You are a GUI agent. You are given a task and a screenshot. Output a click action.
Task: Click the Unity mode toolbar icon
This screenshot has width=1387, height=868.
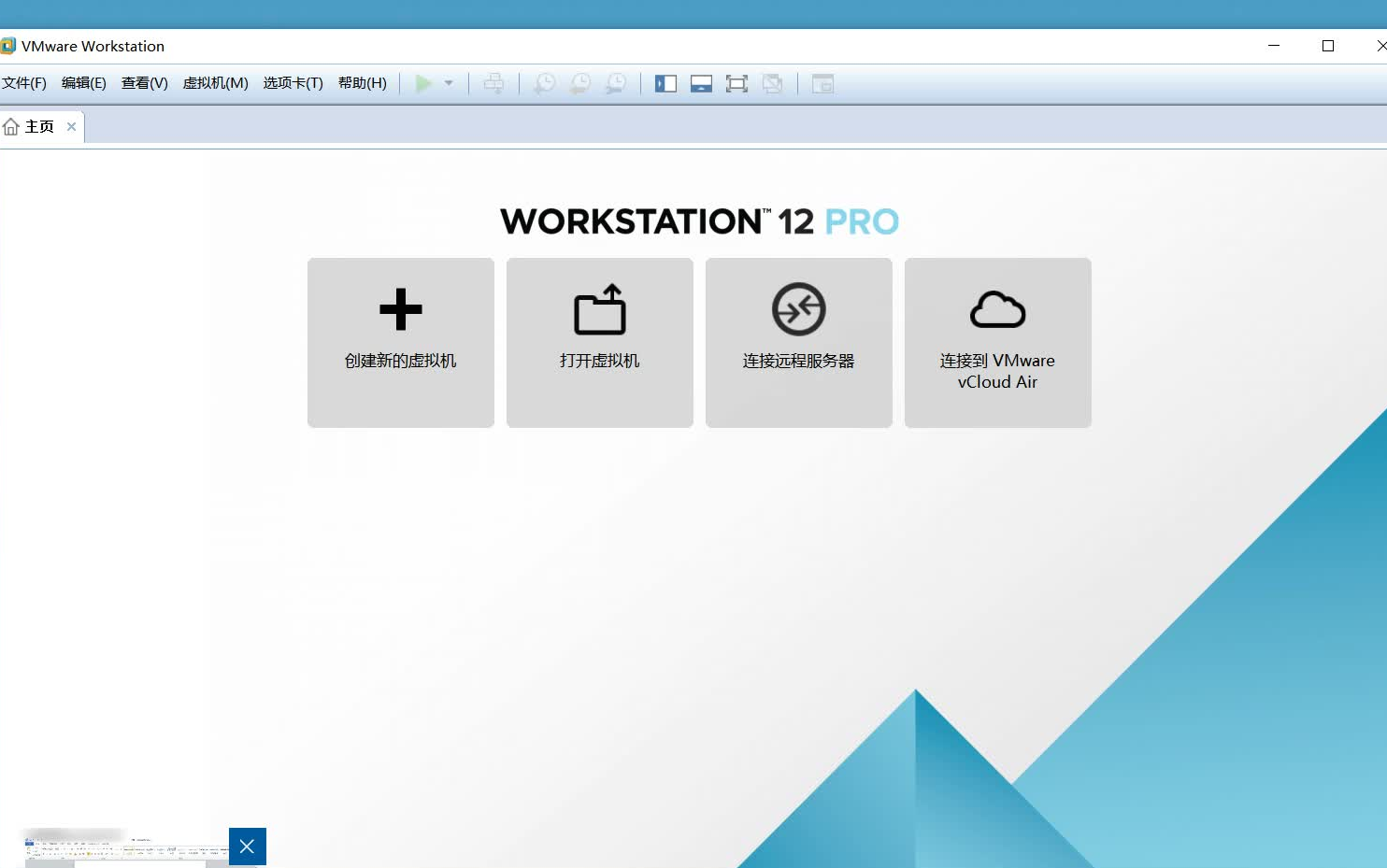click(x=772, y=84)
